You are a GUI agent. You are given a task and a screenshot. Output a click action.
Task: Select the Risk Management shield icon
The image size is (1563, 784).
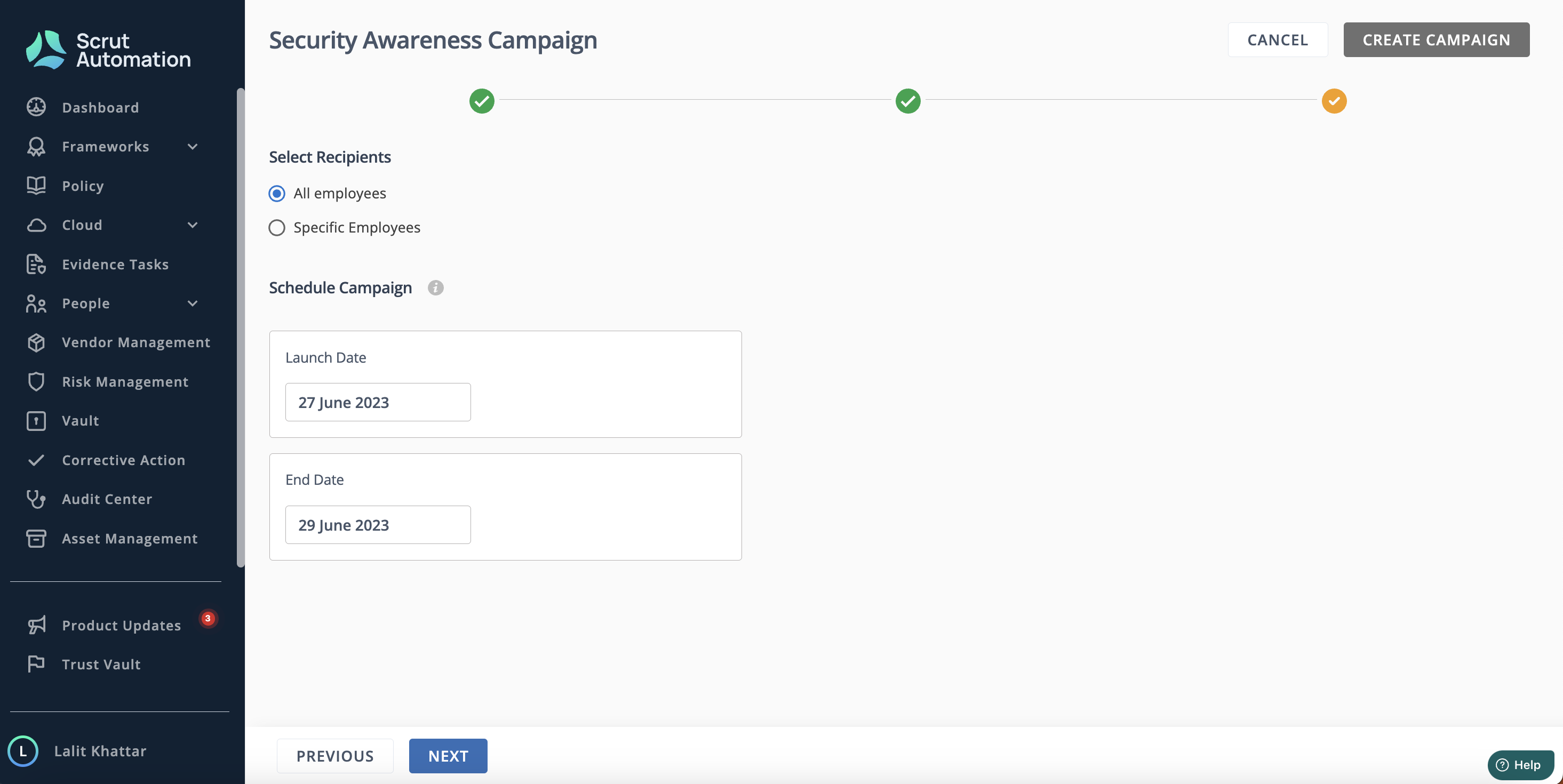(36, 381)
